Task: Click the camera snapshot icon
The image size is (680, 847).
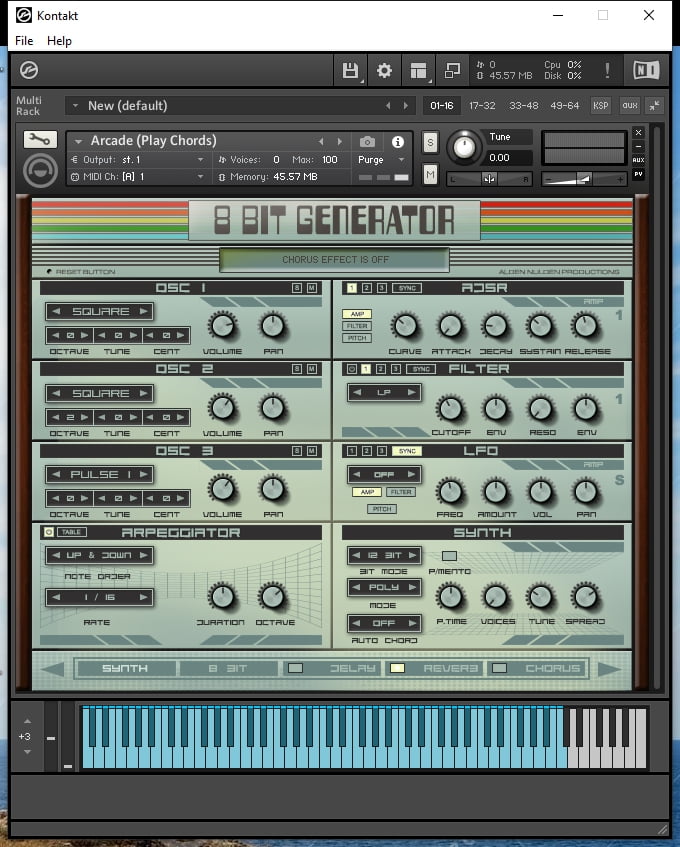Action: tap(367, 142)
